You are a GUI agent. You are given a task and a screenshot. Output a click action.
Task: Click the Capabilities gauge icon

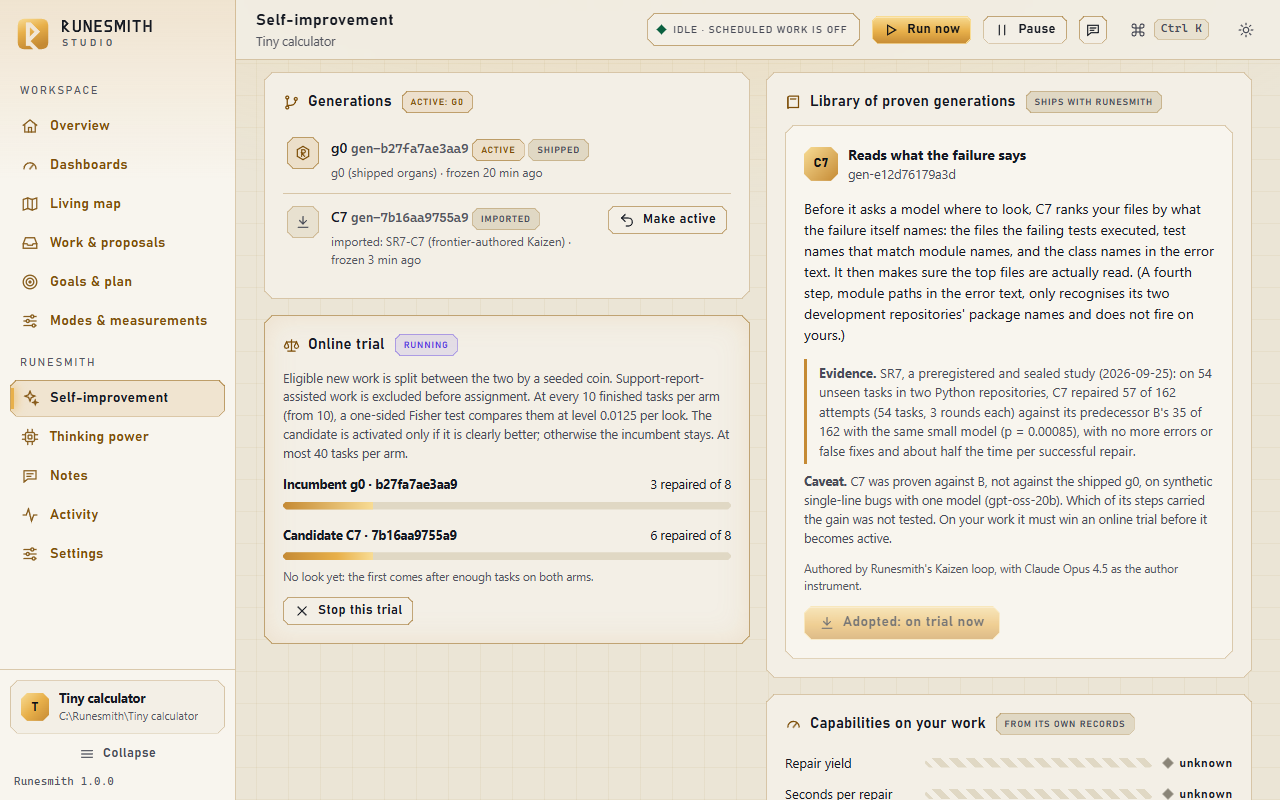(793, 724)
